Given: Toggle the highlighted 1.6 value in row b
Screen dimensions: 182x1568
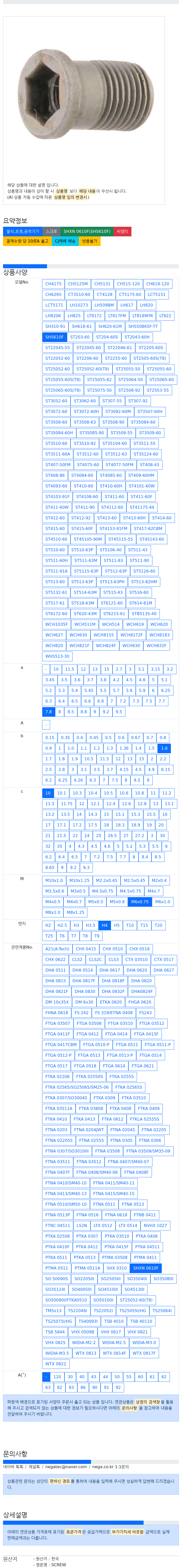Looking at the screenshot, I should 164,748.
